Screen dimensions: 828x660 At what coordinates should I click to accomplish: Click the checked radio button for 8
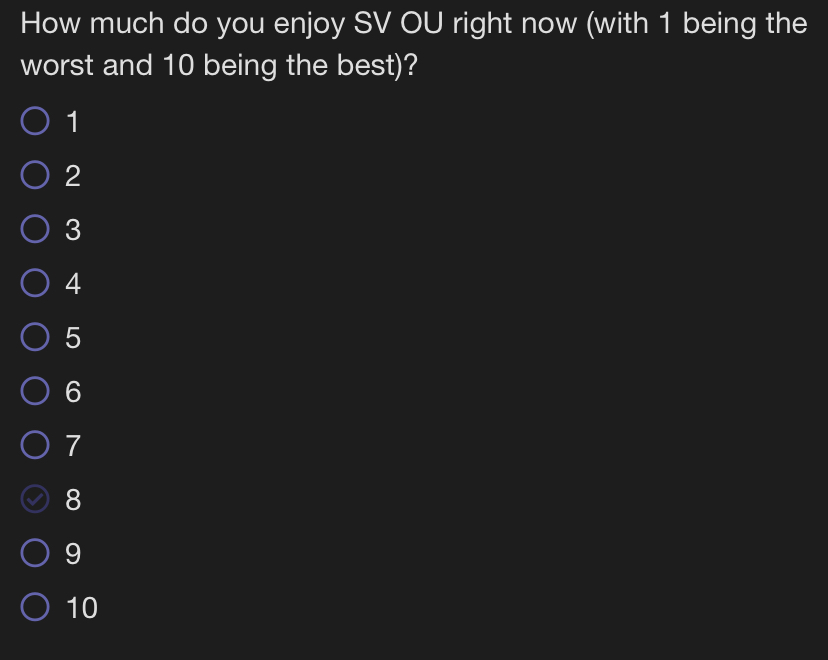pyautogui.click(x=35, y=499)
